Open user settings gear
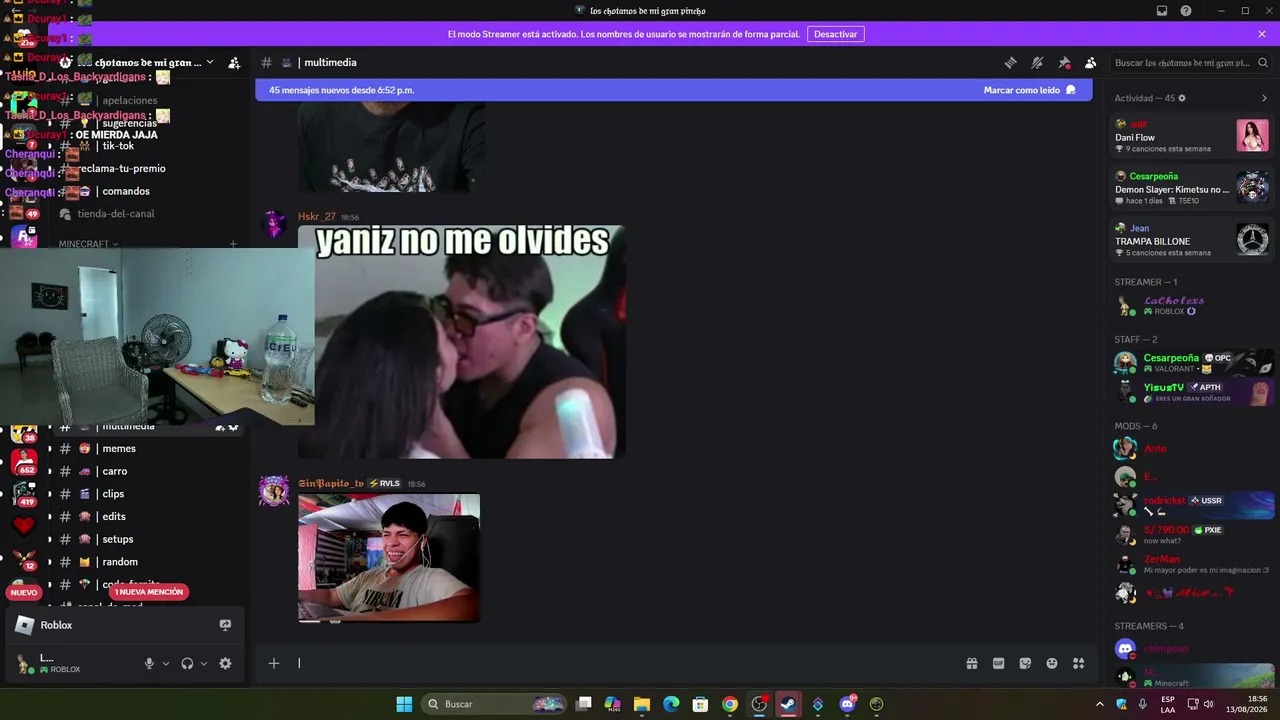 coord(225,663)
